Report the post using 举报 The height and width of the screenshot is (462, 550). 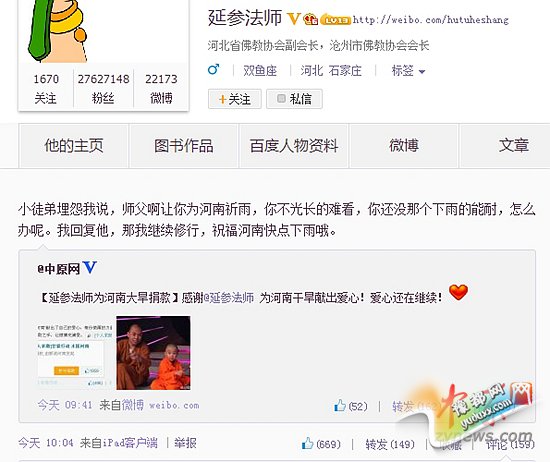click(x=186, y=443)
